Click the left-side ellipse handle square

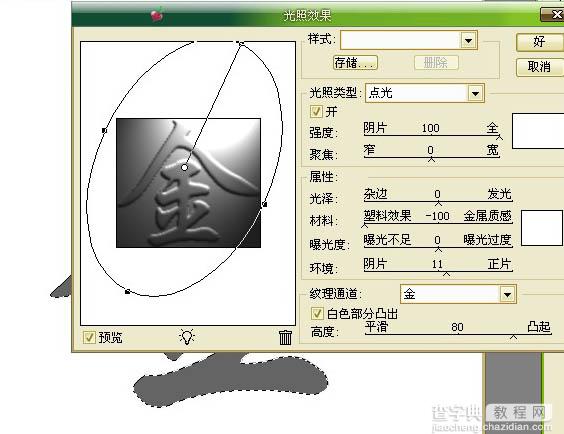click(104, 131)
